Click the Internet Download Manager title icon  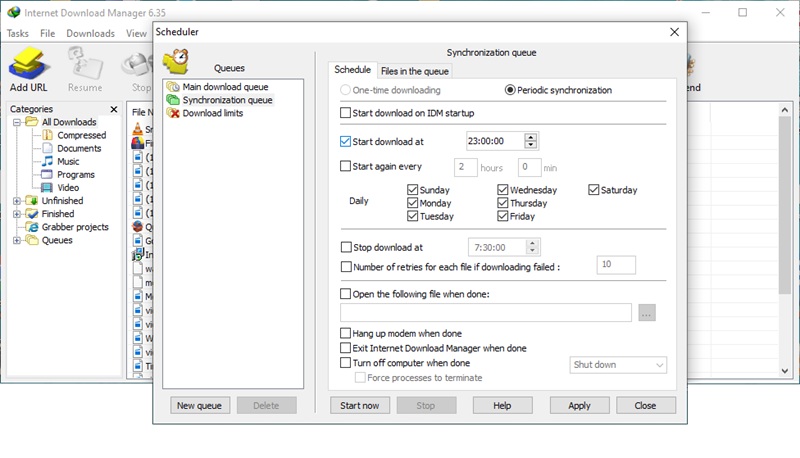(x=14, y=12)
